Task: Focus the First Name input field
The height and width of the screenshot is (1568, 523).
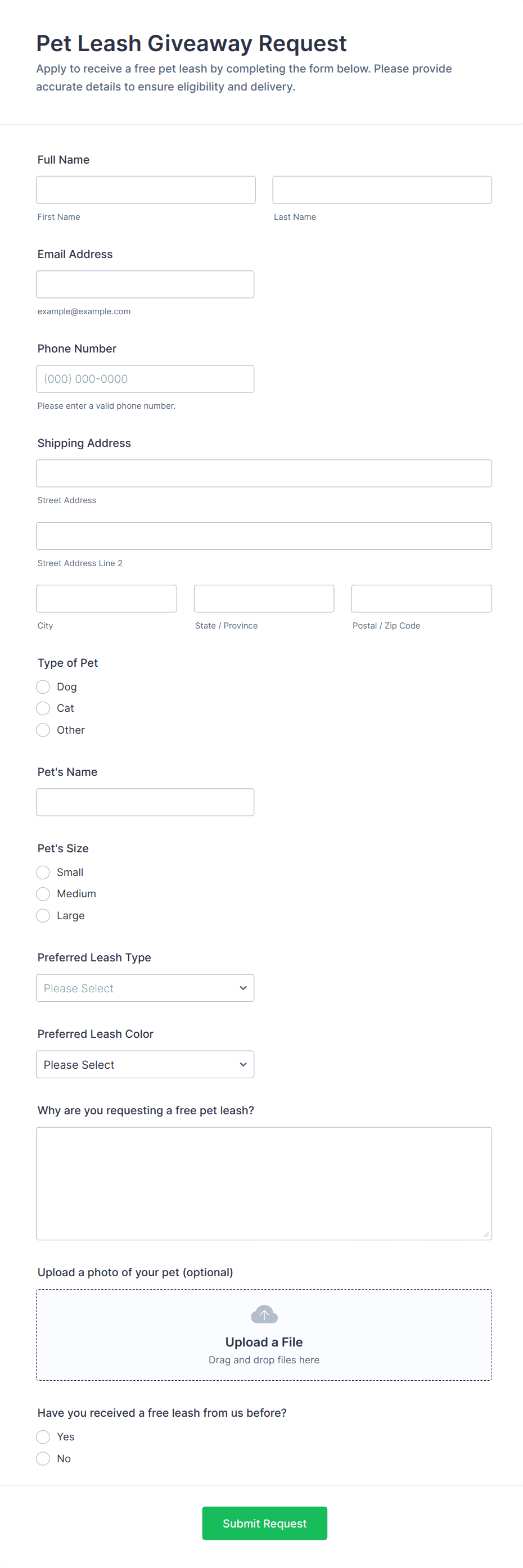Action: pyautogui.click(x=146, y=190)
